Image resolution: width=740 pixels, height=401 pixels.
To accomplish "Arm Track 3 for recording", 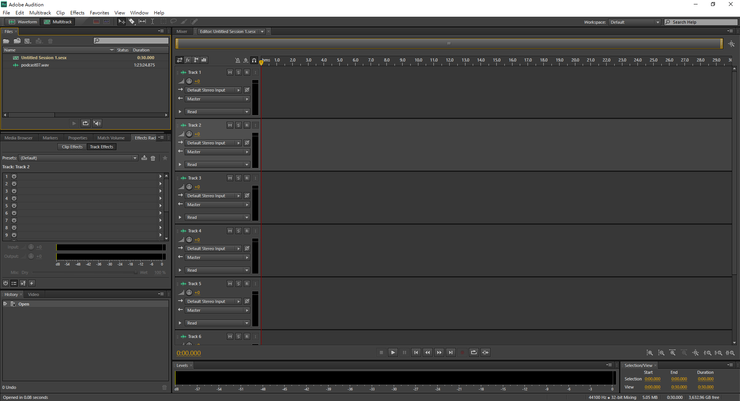I will (247, 178).
